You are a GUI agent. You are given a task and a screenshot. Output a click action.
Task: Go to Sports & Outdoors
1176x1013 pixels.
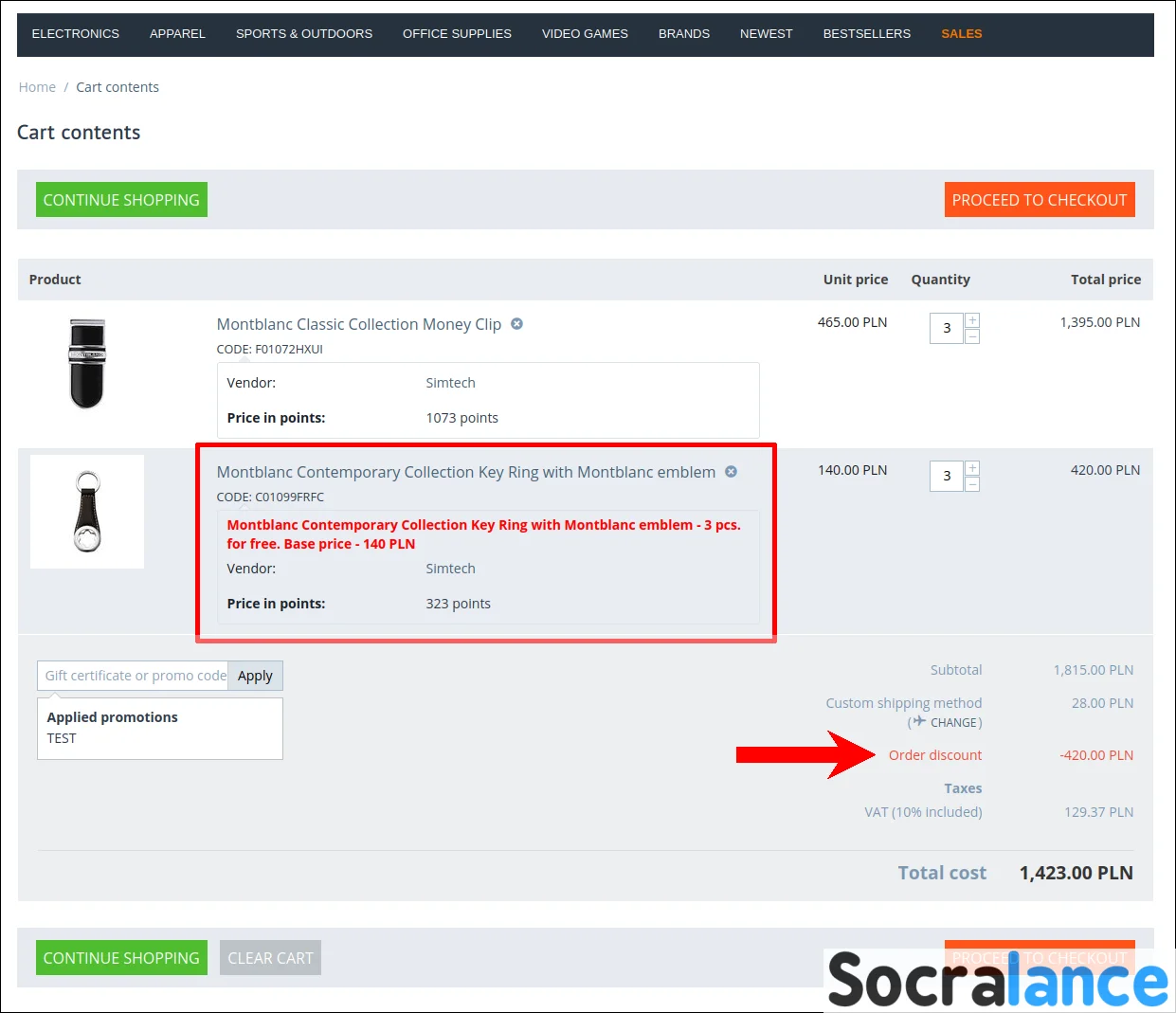[x=304, y=34]
